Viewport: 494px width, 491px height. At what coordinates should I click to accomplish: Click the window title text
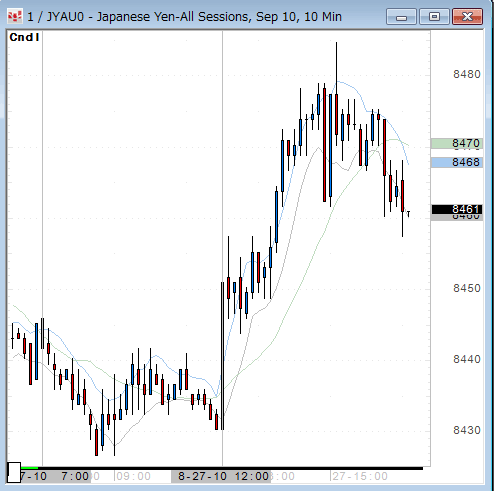[184, 17]
